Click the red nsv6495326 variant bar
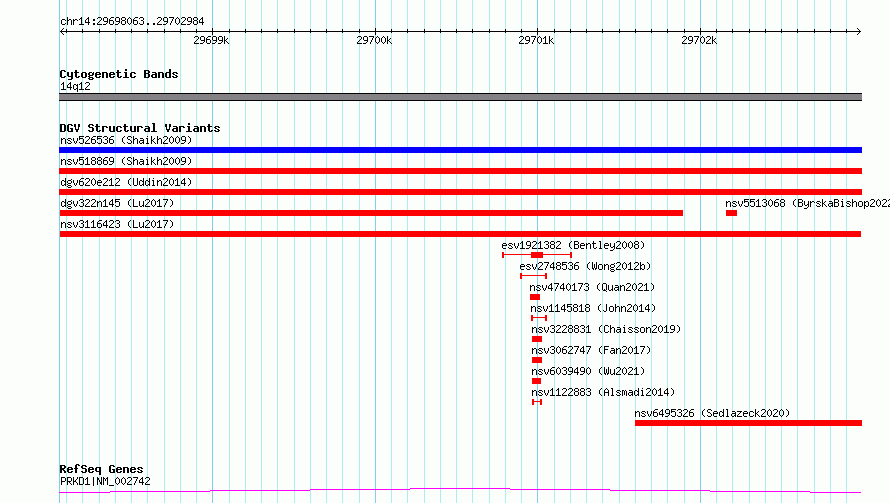The height and width of the screenshot is (503, 890). 748,423
